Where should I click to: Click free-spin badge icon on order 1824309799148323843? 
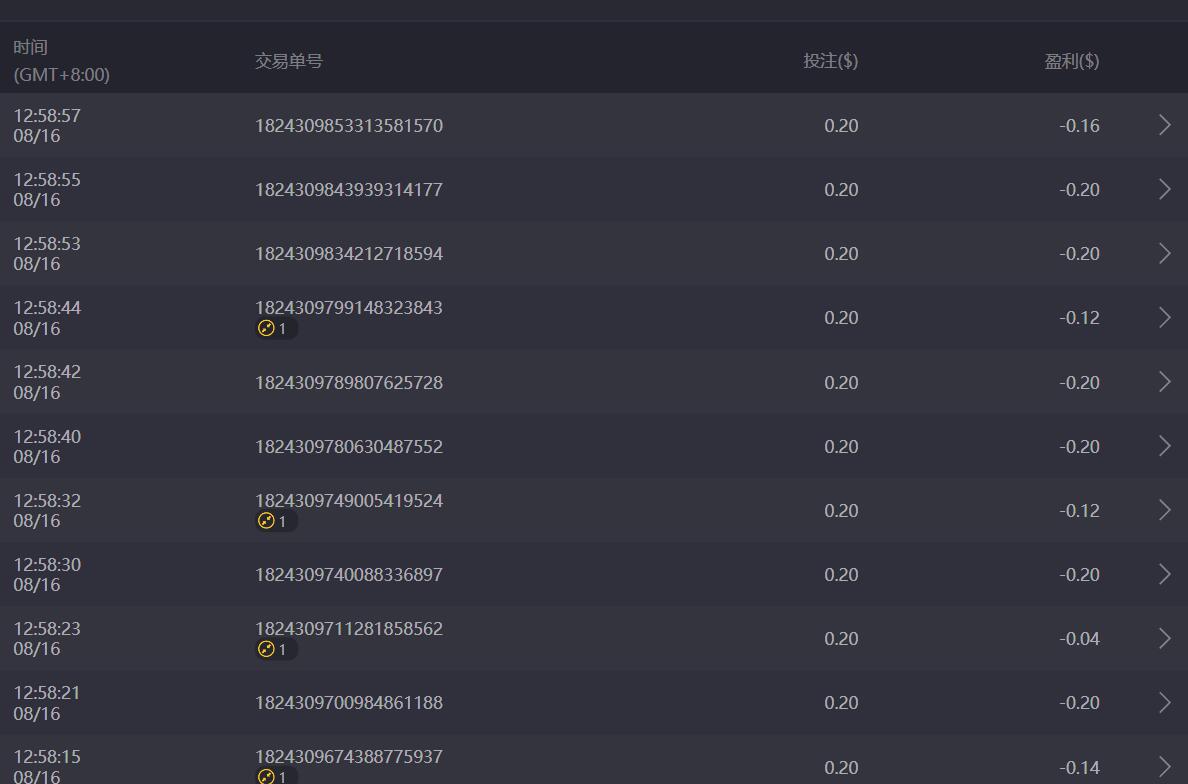click(x=267, y=328)
